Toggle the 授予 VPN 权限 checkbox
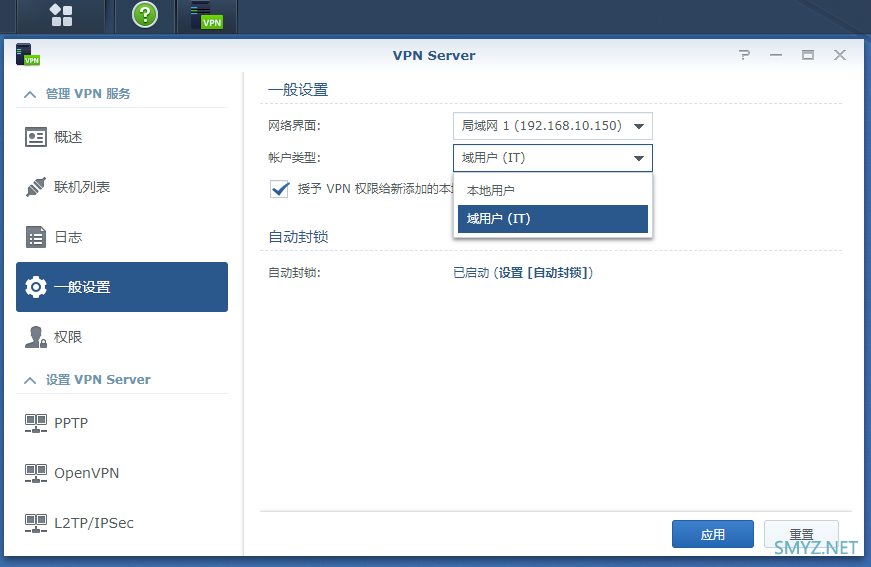The height and width of the screenshot is (567, 871). point(279,189)
